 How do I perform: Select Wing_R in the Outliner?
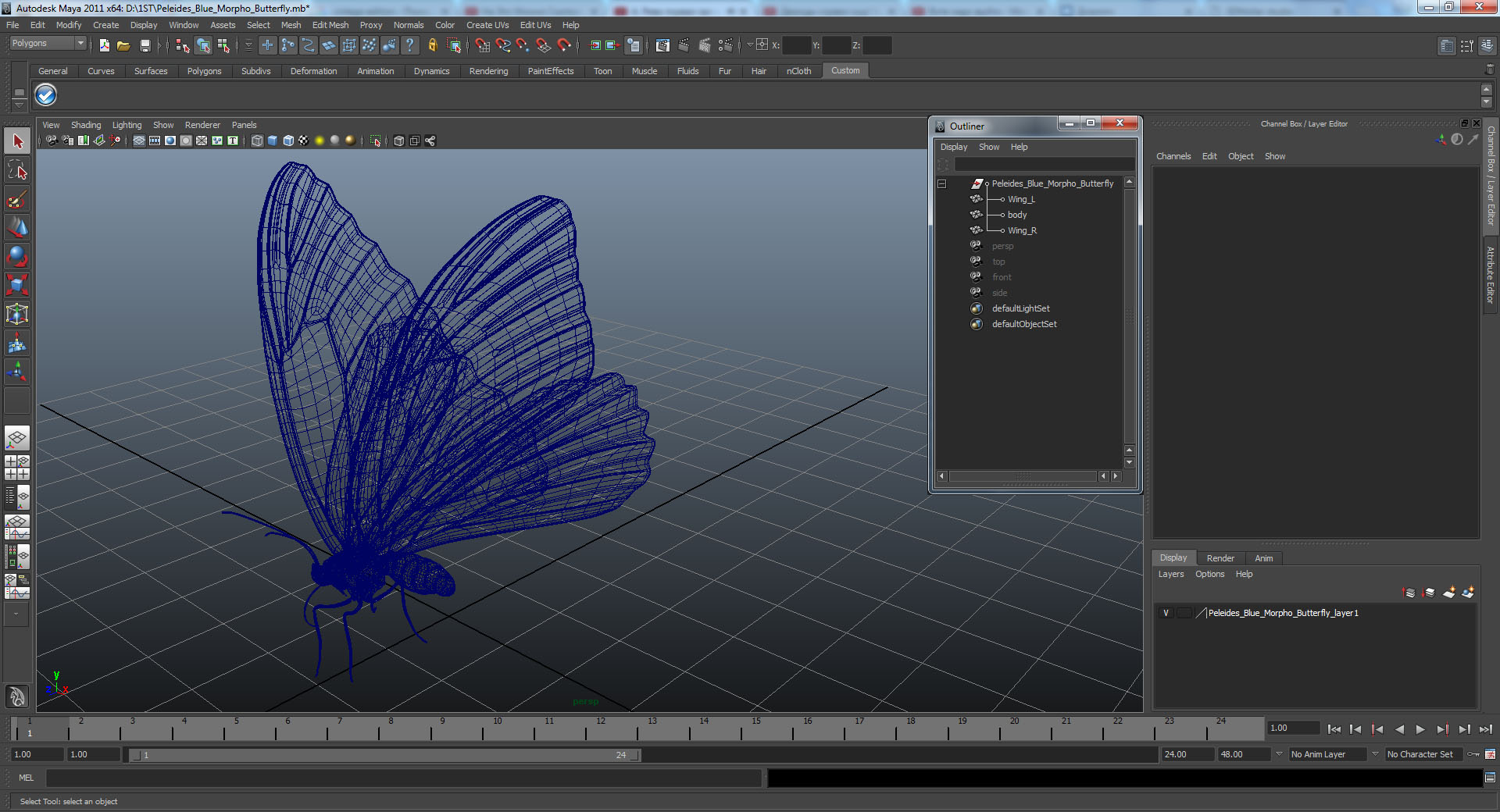tap(1022, 230)
